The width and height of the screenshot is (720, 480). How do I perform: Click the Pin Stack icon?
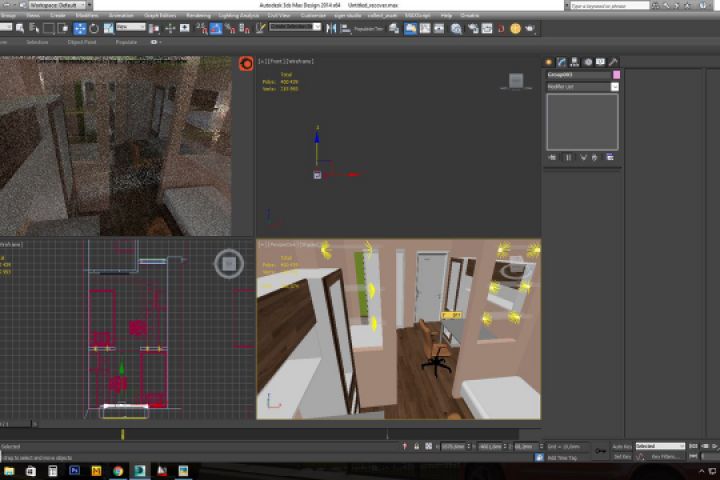pyautogui.click(x=552, y=158)
